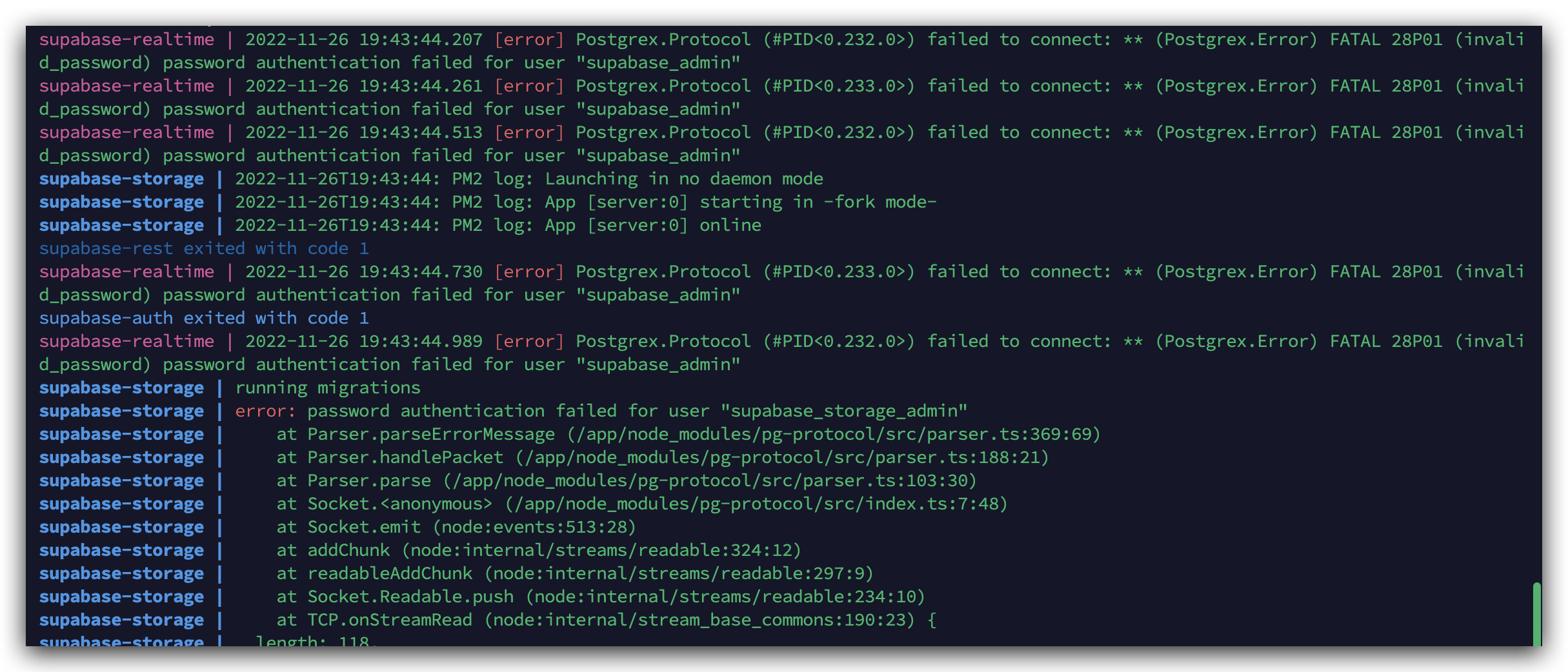Viewport: 1568px width, 672px height.
Task: Click the Socket.emit stack trace entry
Action: (363, 527)
